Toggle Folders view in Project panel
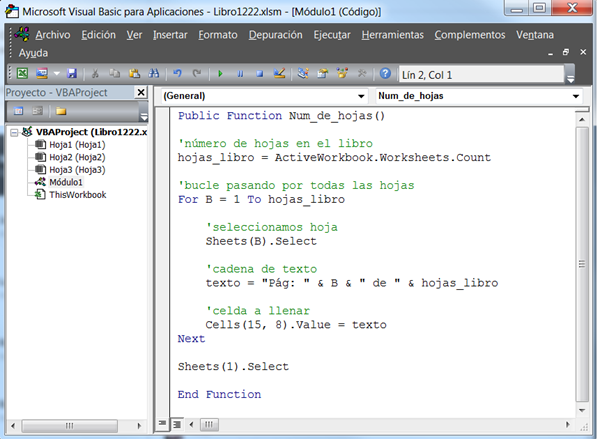The height and width of the screenshot is (439, 600). coord(61,111)
